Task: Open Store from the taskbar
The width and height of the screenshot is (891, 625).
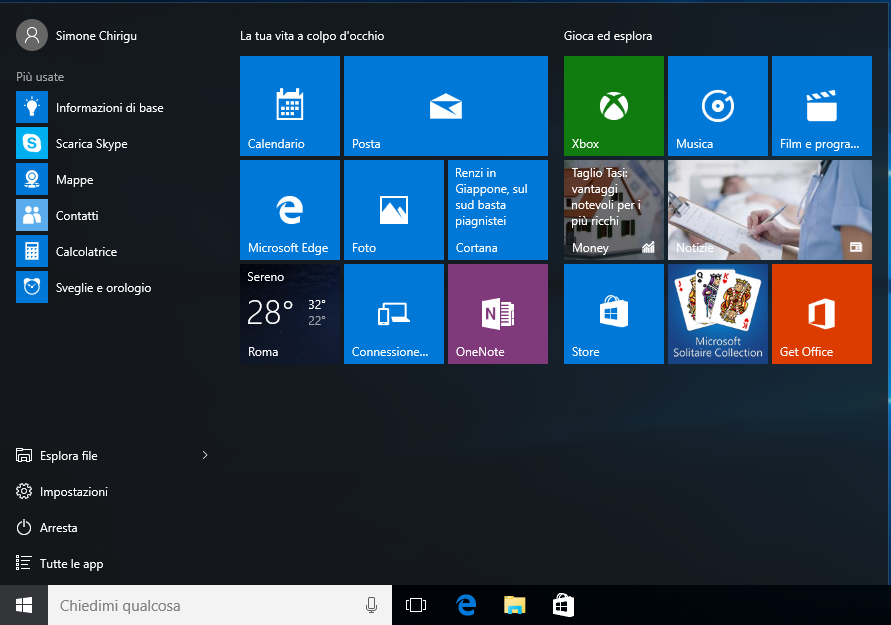Action: [x=563, y=605]
